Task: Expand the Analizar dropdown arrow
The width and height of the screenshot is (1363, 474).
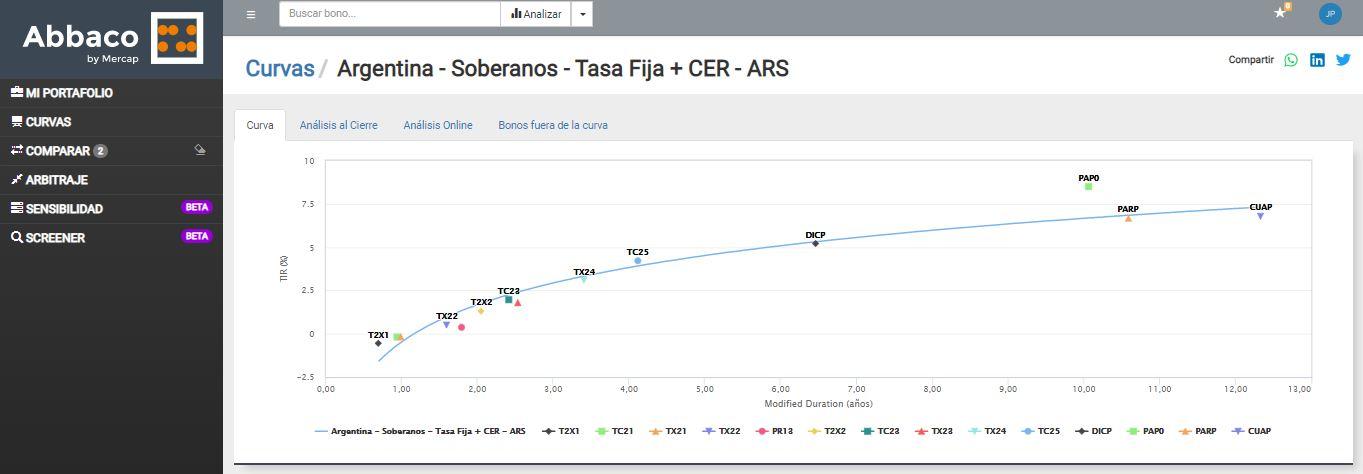Action: point(582,14)
